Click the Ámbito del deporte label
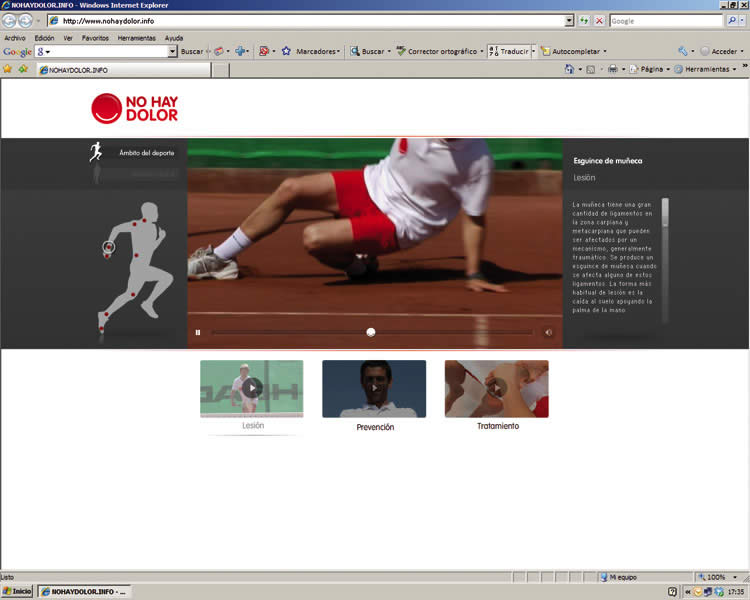Screen dimensions: 750x600 (146, 153)
